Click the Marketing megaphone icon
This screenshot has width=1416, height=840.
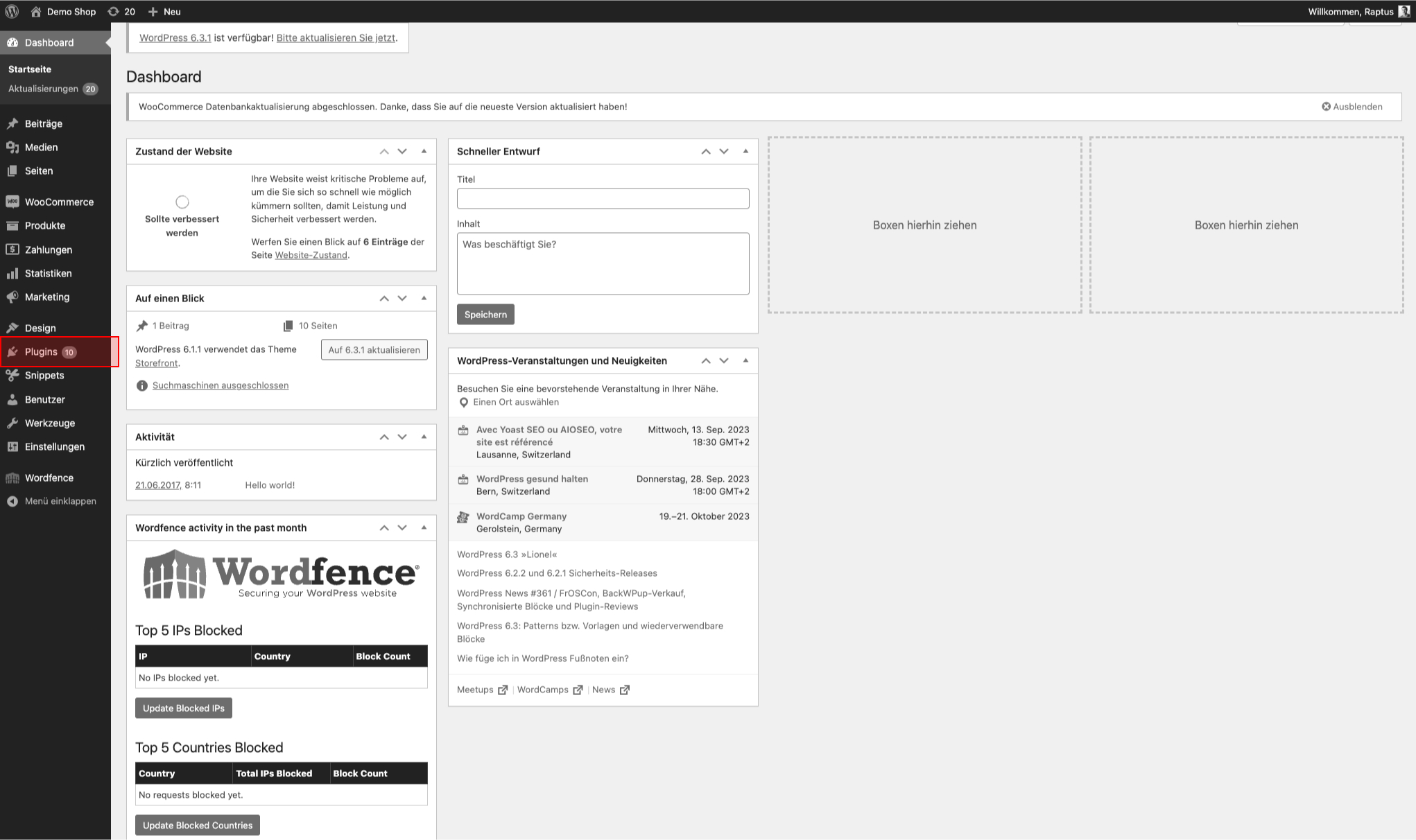tap(12, 297)
